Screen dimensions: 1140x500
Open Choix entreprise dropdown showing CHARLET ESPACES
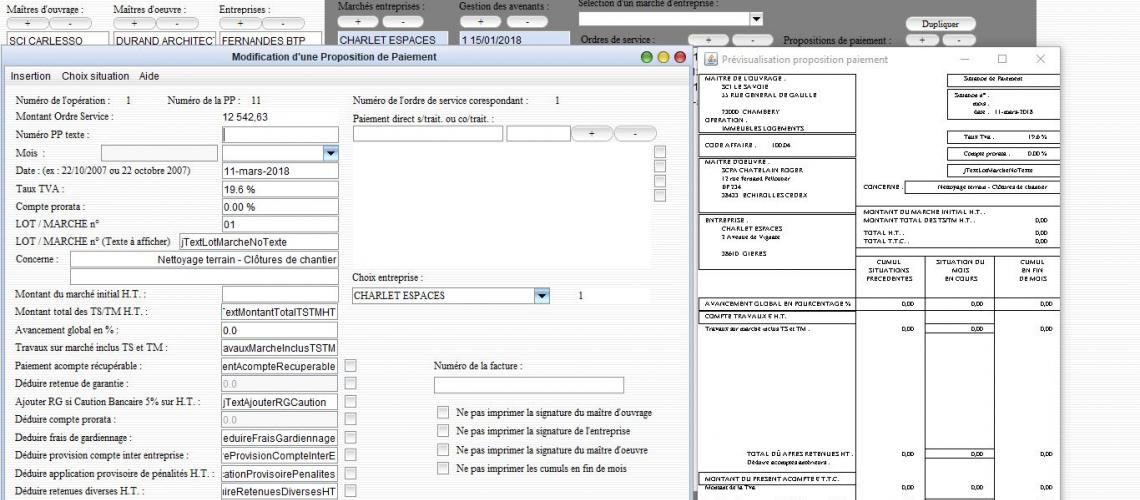(542, 296)
